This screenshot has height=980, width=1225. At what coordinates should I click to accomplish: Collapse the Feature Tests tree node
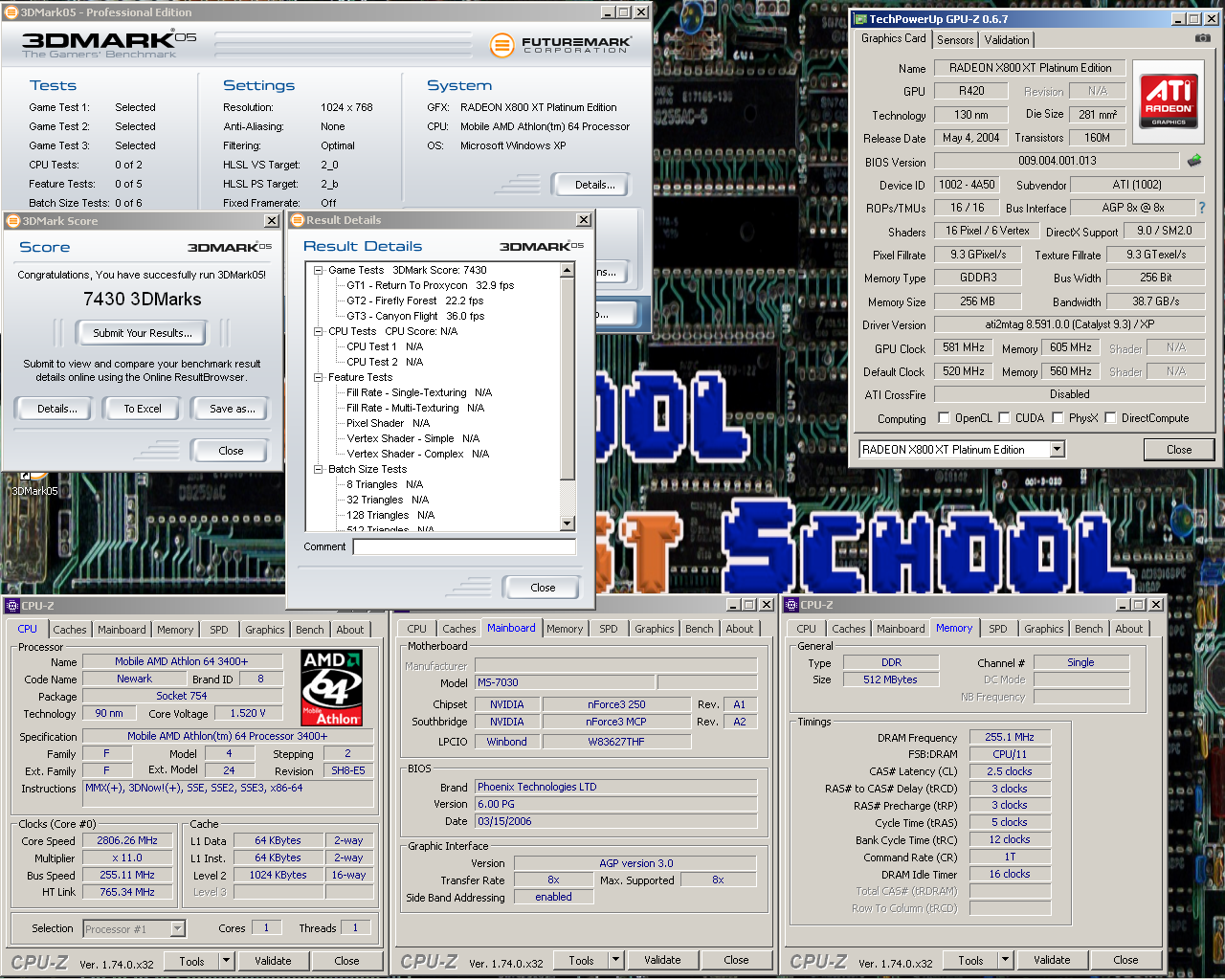tap(318, 377)
